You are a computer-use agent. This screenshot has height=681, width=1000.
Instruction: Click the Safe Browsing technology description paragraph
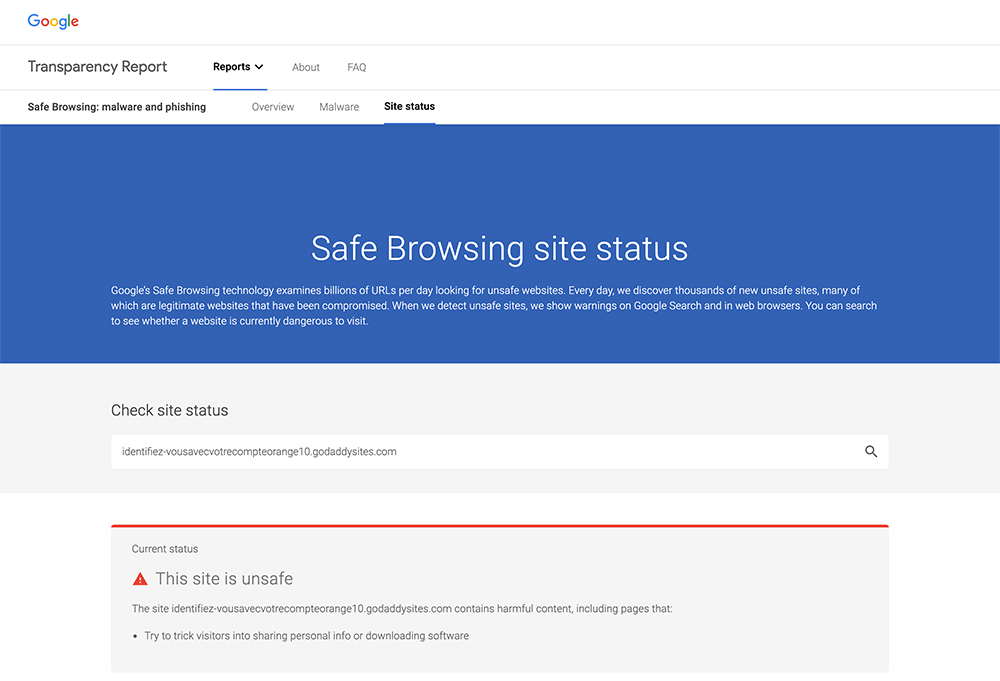(x=494, y=305)
